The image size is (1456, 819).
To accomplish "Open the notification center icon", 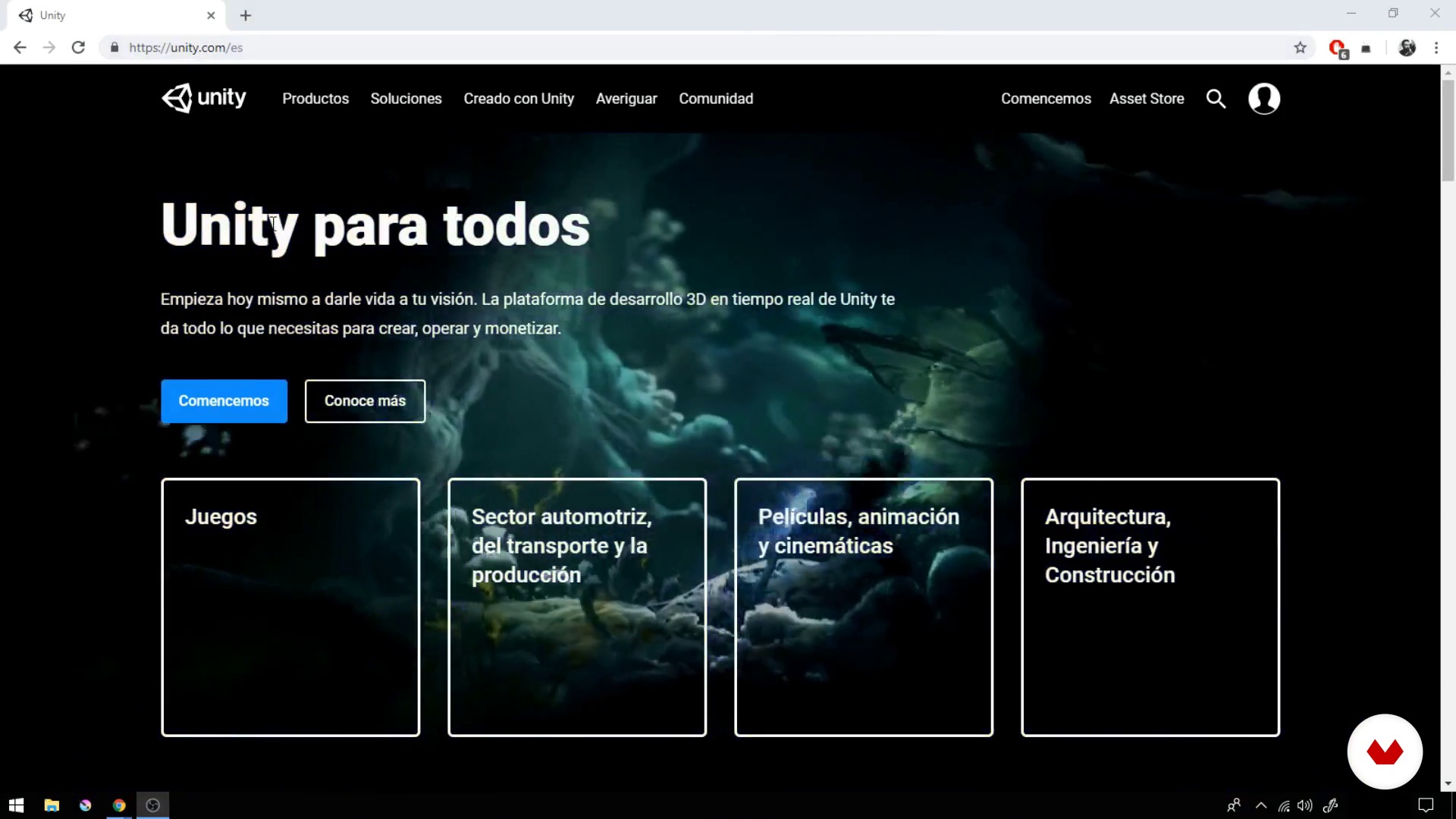I will [1426, 805].
